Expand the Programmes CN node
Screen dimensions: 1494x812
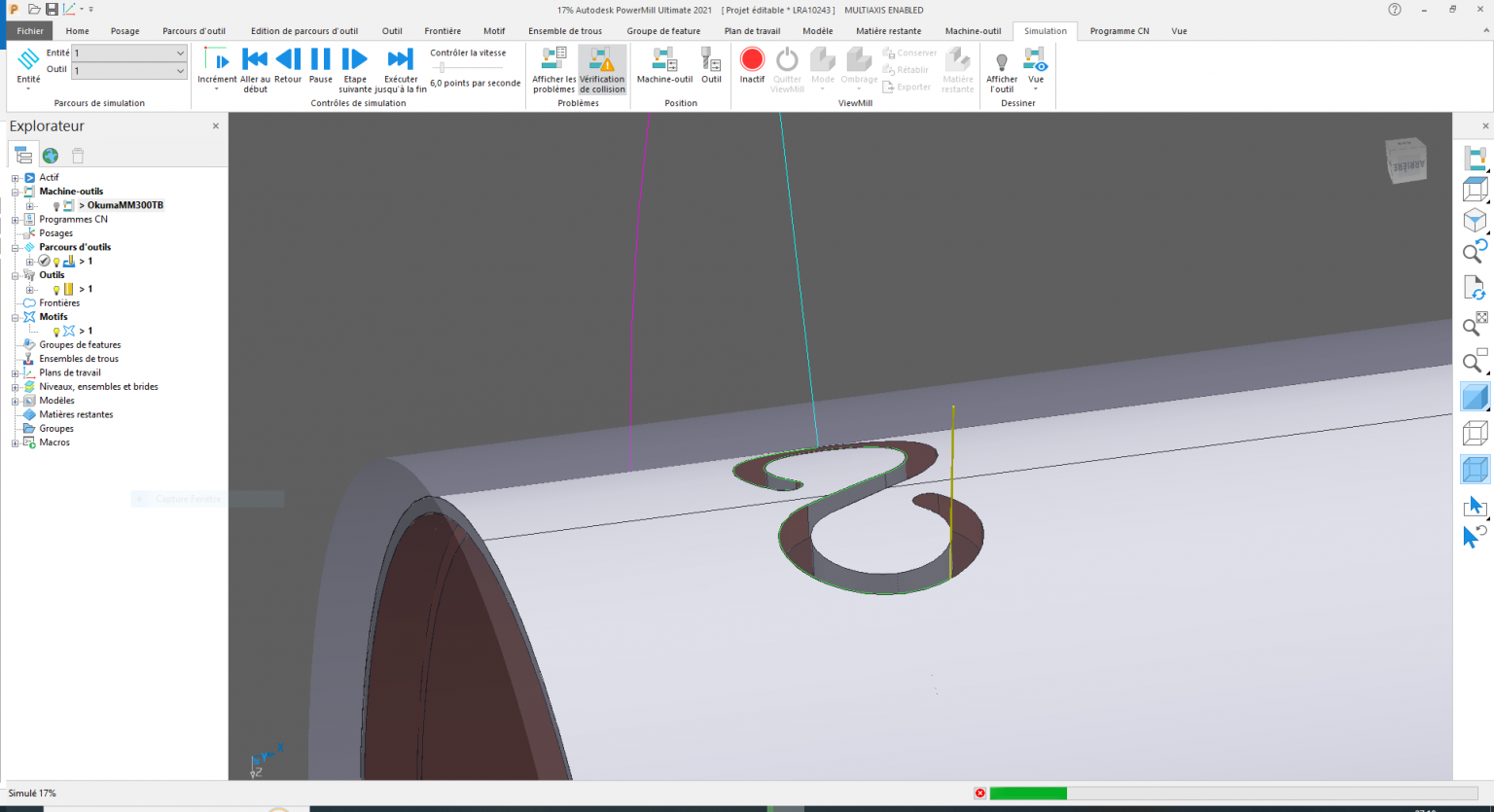tap(16, 220)
